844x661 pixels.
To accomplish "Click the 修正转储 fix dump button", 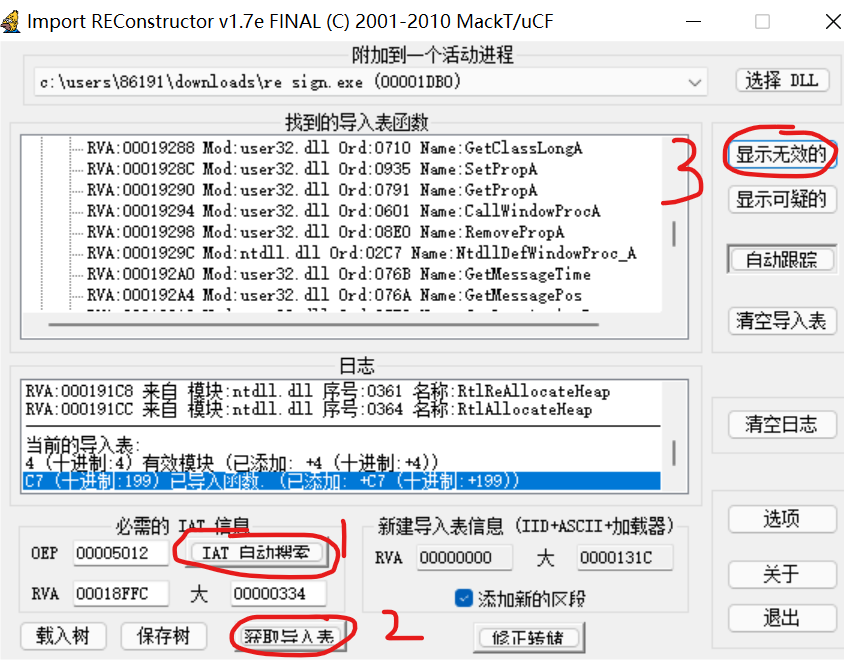I will (x=528, y=638).
